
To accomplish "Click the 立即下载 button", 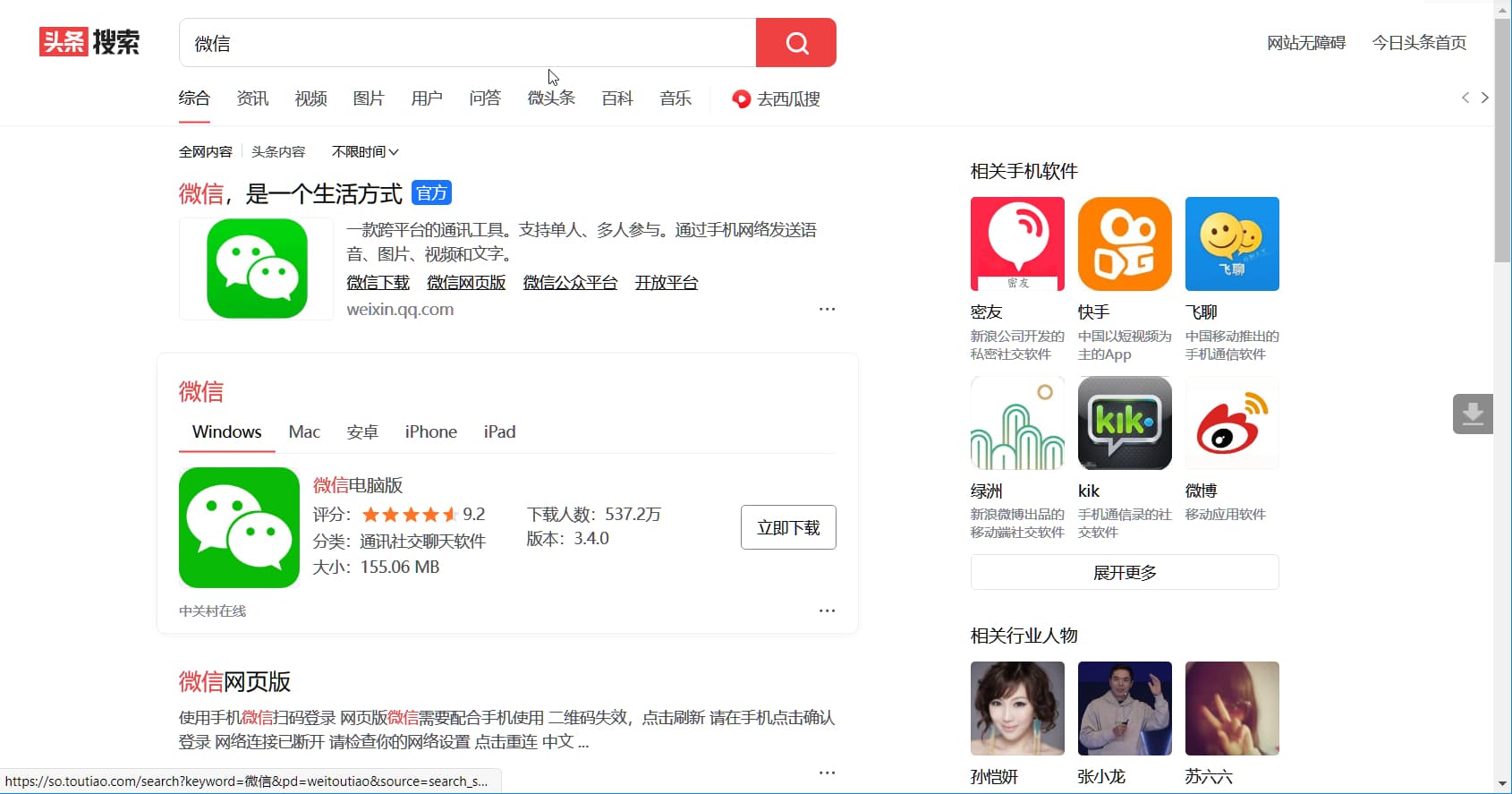I will pos(788,527).
